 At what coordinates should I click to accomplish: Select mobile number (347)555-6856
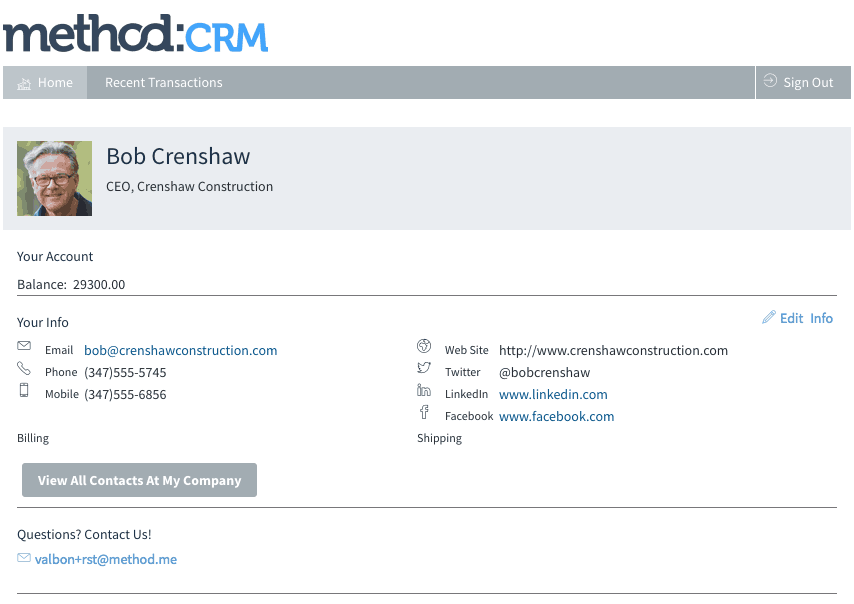125,394
